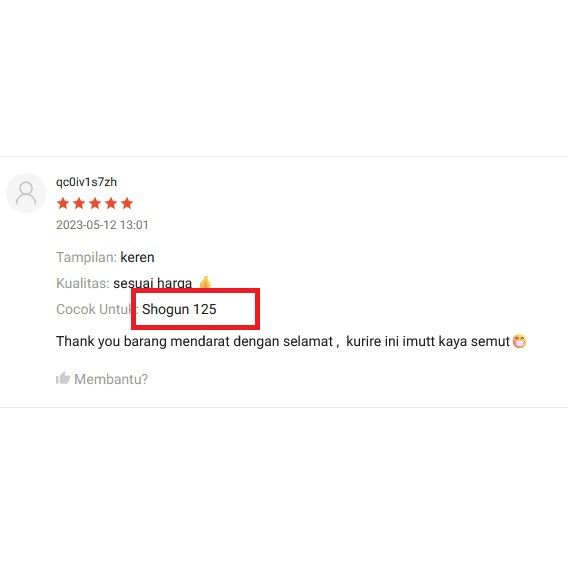Click the keren appearance value

[x=137, y=257]
